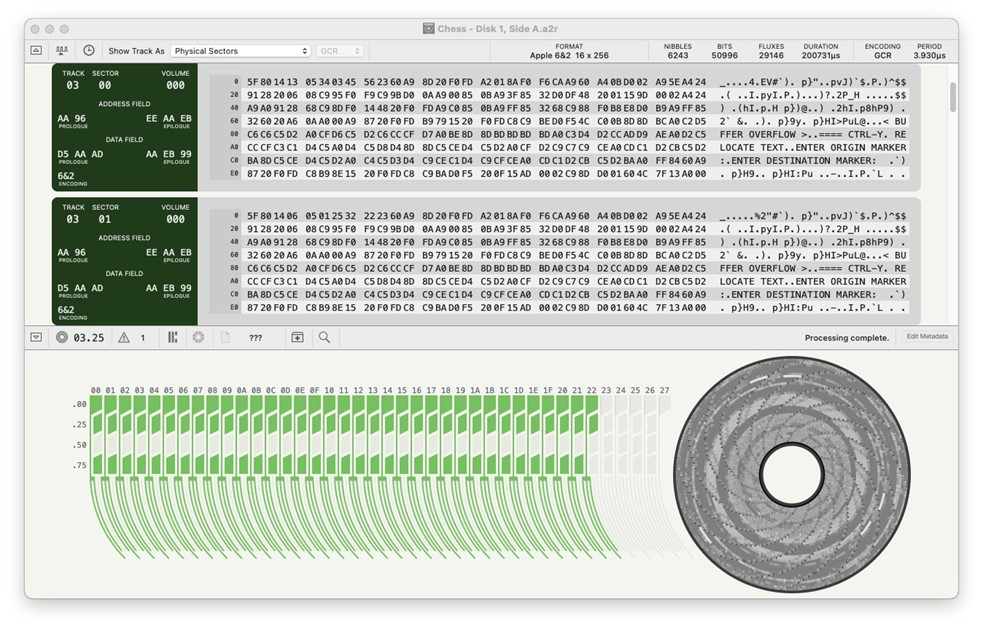This screenshot has width=983, height=629.
Task: Click sector 01 ASCII text FFER OVERFLOW
Action: pos(758,268)
